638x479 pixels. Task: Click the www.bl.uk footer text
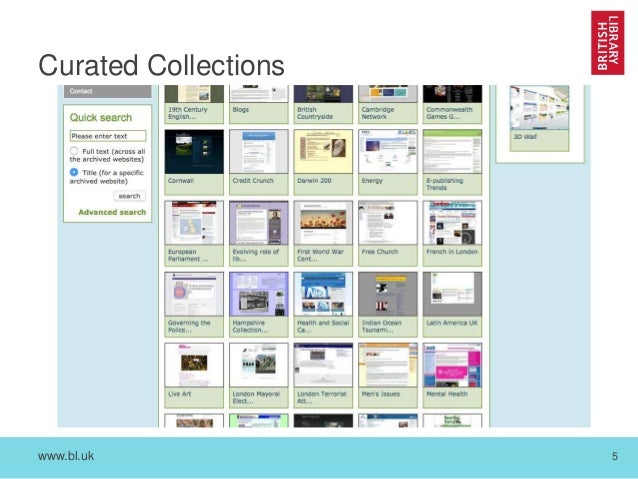click(66, 456)
